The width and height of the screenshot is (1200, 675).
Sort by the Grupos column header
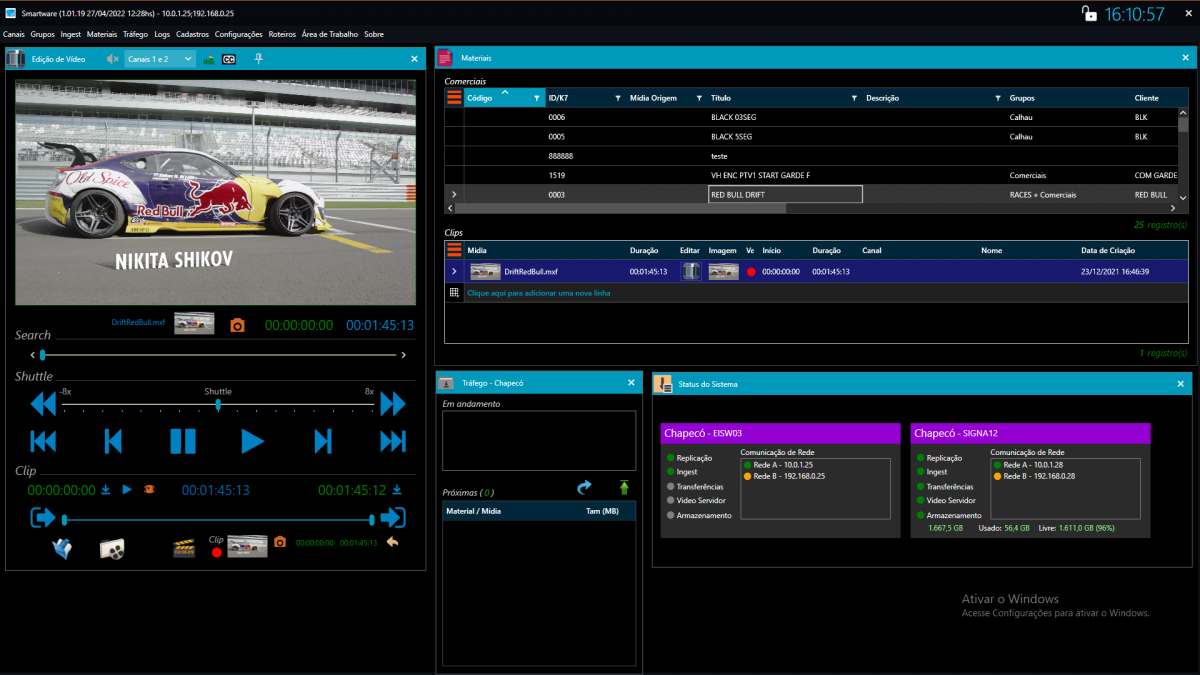[1022, 98]
